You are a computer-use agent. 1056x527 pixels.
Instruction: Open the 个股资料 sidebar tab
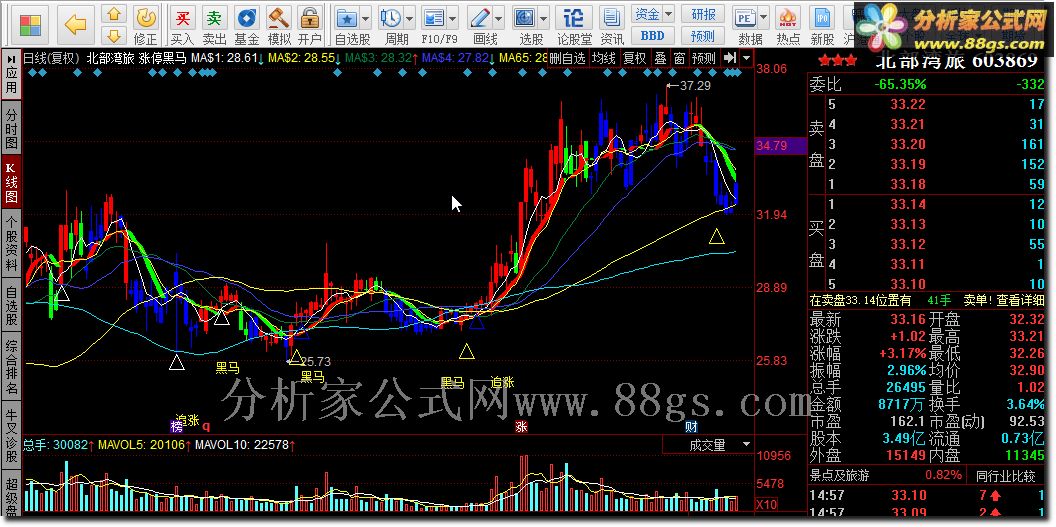point(11,244)
